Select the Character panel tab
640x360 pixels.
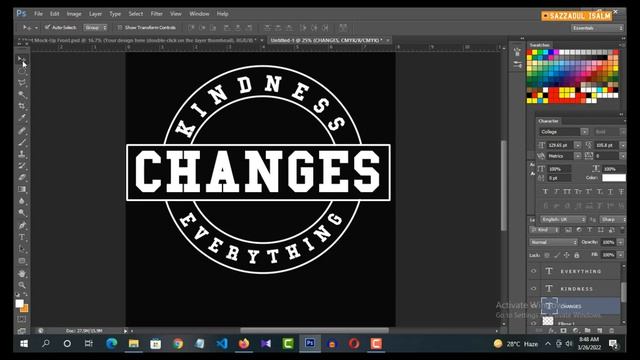point(548,121)
